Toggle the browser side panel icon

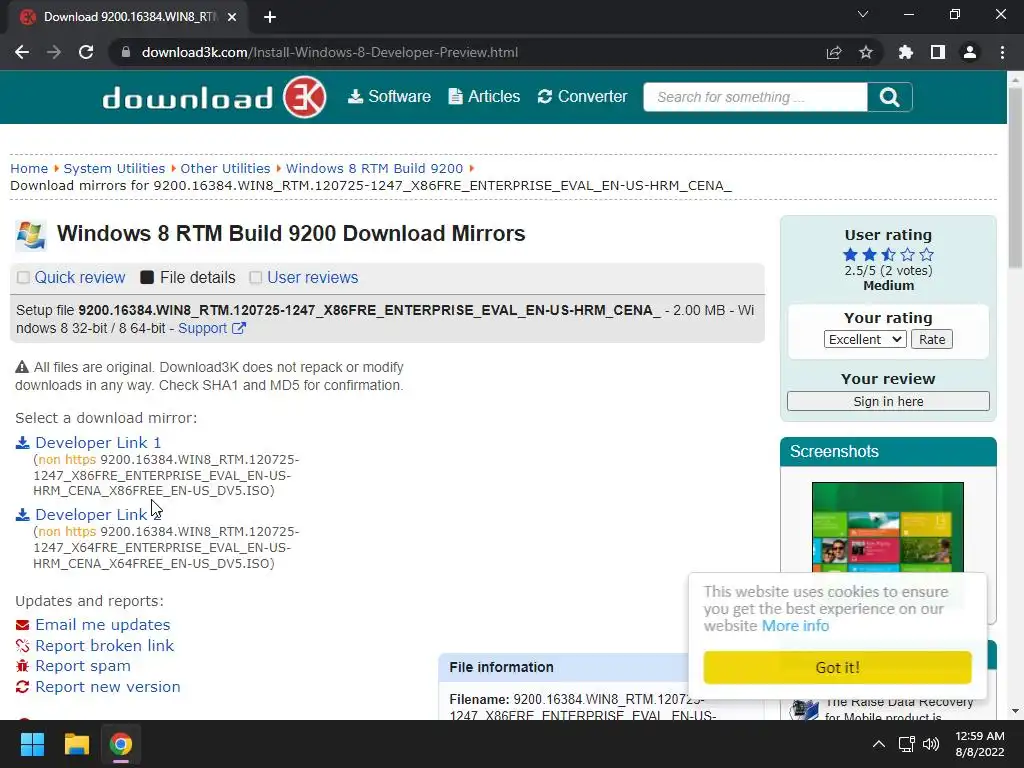pyautogui.click(x=938, y=52)
